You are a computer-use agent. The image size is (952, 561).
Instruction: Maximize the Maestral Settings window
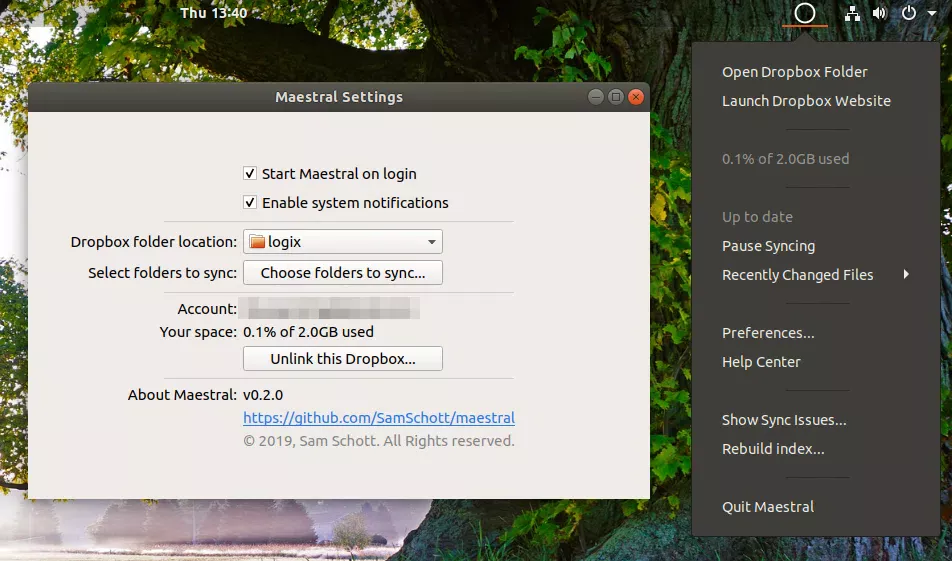616,97
